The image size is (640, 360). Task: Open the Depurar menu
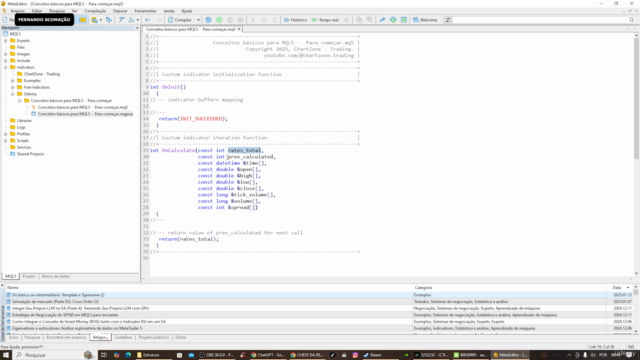(120, 11)
